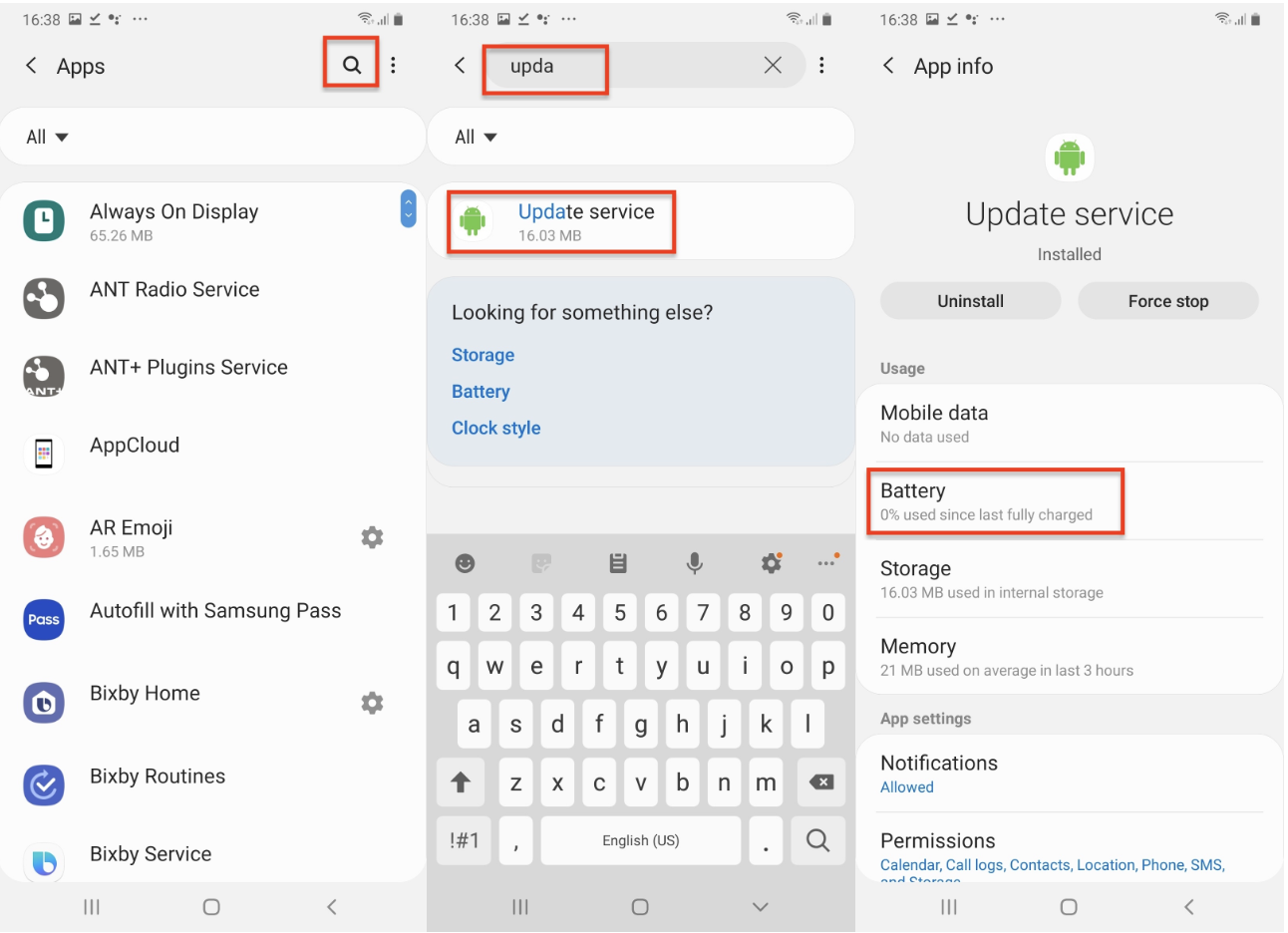Screen dimensions: 1288x933
Task: Tap the Uninstall button
Action: (x=970, y=301)
